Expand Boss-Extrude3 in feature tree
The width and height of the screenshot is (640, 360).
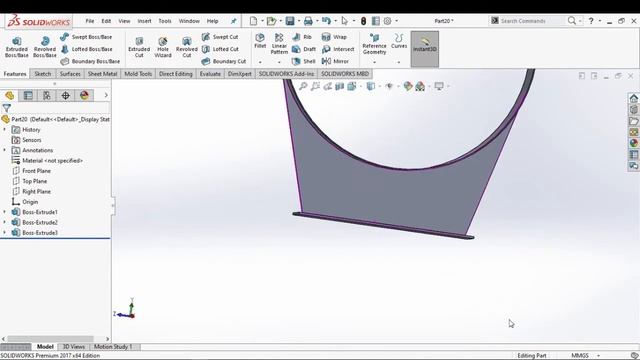click(x=4, y=232)
